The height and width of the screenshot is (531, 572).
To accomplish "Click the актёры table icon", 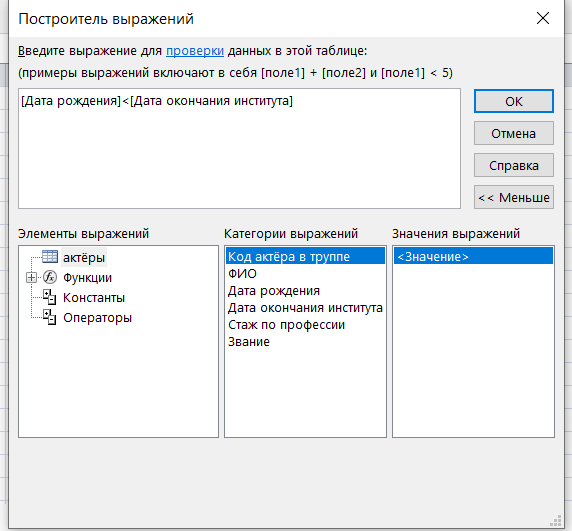I will (x=50, y=257).
